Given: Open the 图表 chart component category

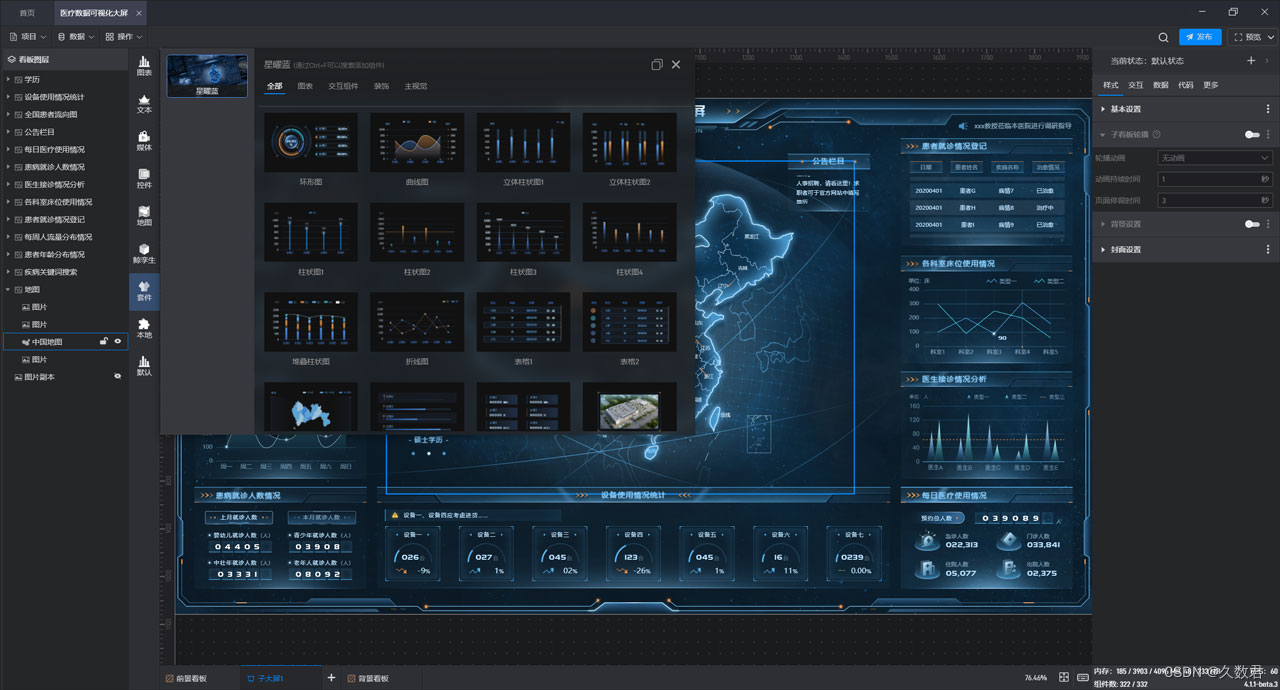Looking at the screenshot, I should (144, 65).
